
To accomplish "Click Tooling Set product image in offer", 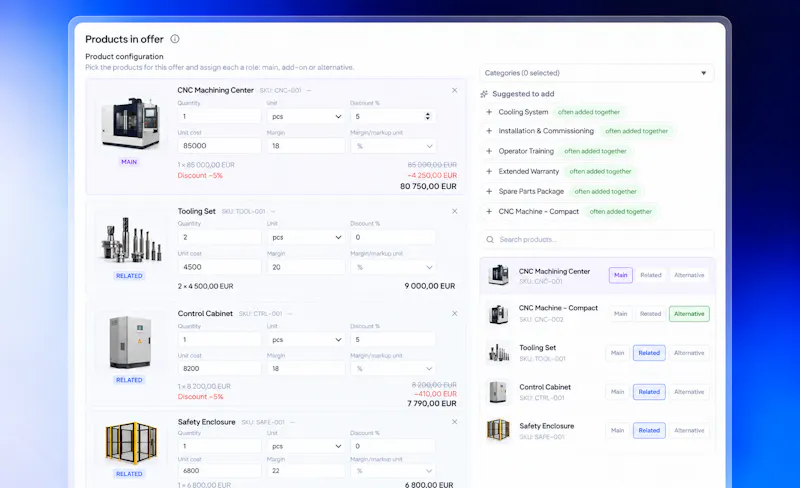I will (x=132, y=240).
